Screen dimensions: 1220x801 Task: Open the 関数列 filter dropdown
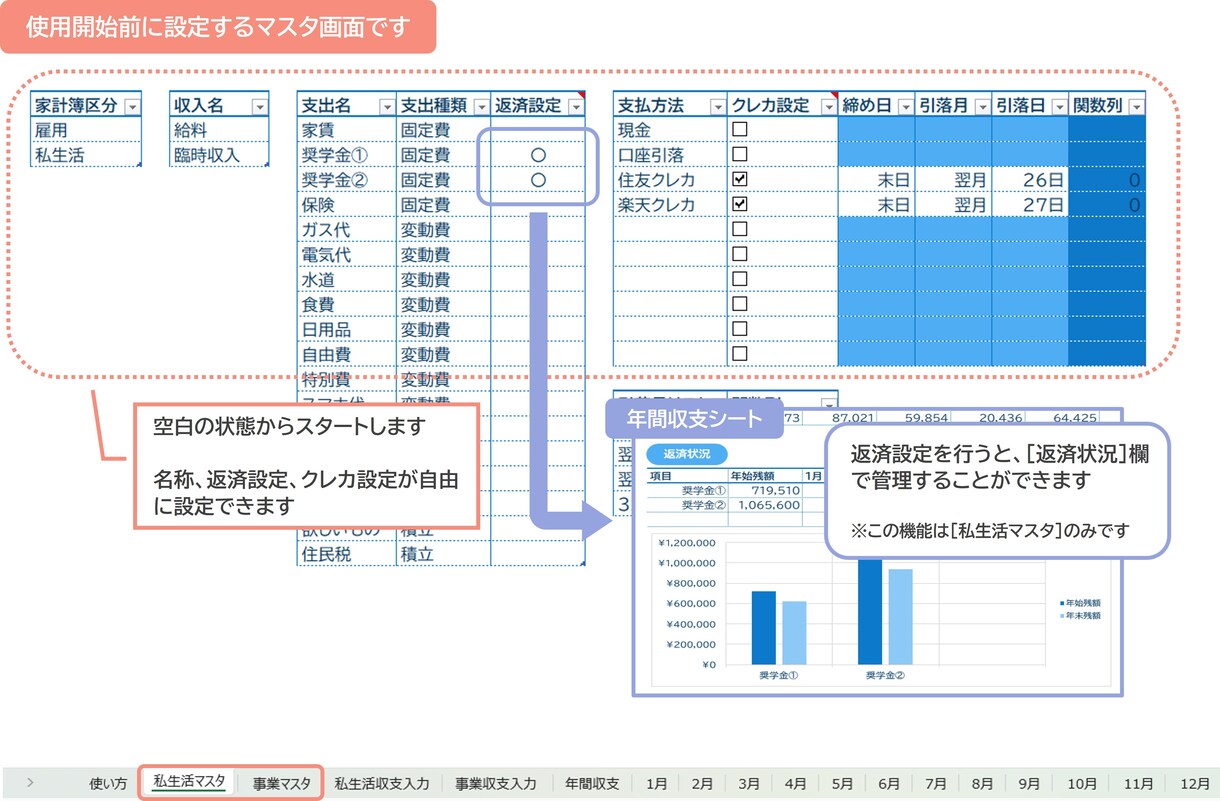[x=1136, y=106]
